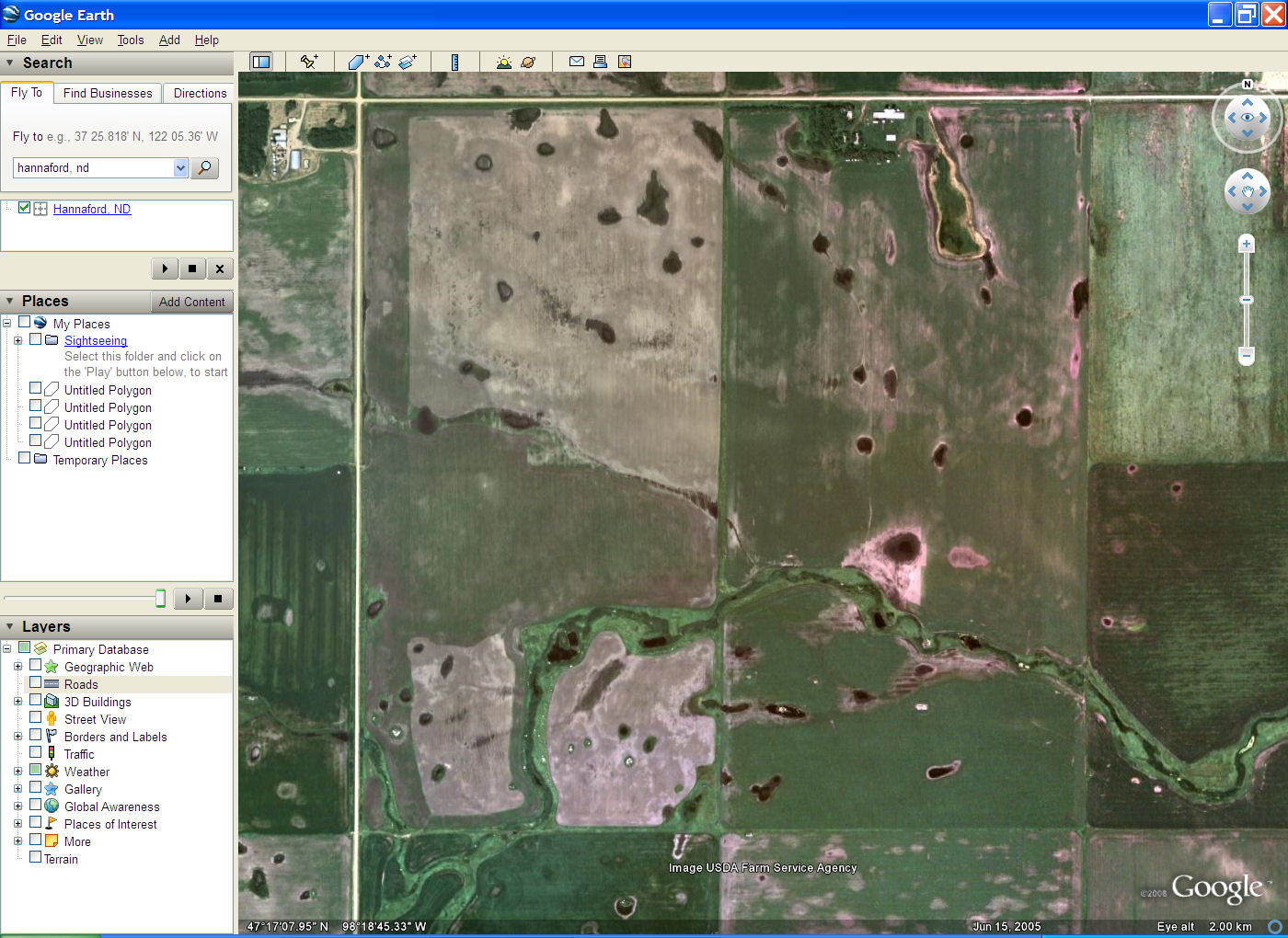Add an image overlay toolbar icon

tap(408, 62)
